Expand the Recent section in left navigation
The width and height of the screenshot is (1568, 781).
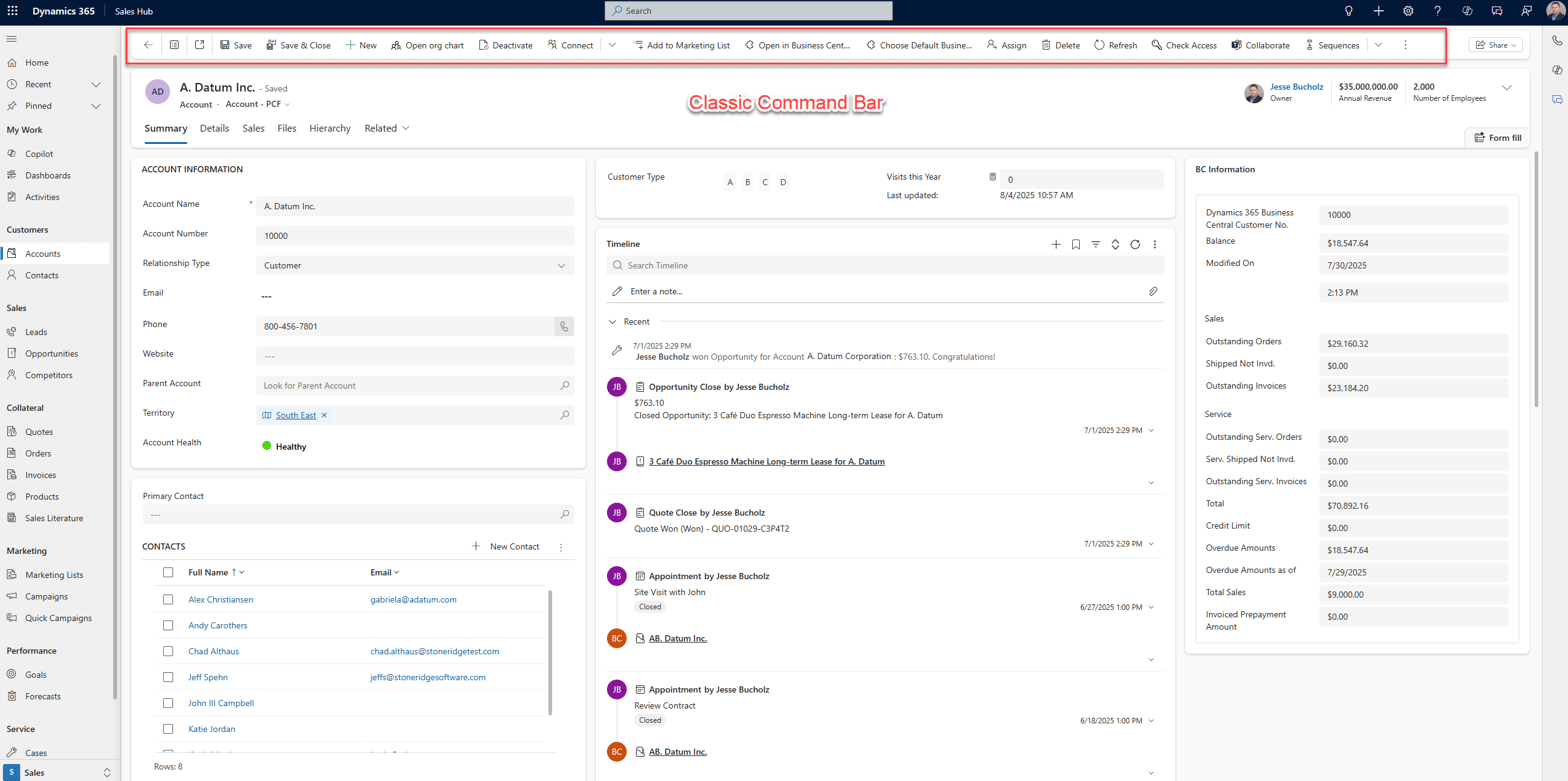(96, 84)
